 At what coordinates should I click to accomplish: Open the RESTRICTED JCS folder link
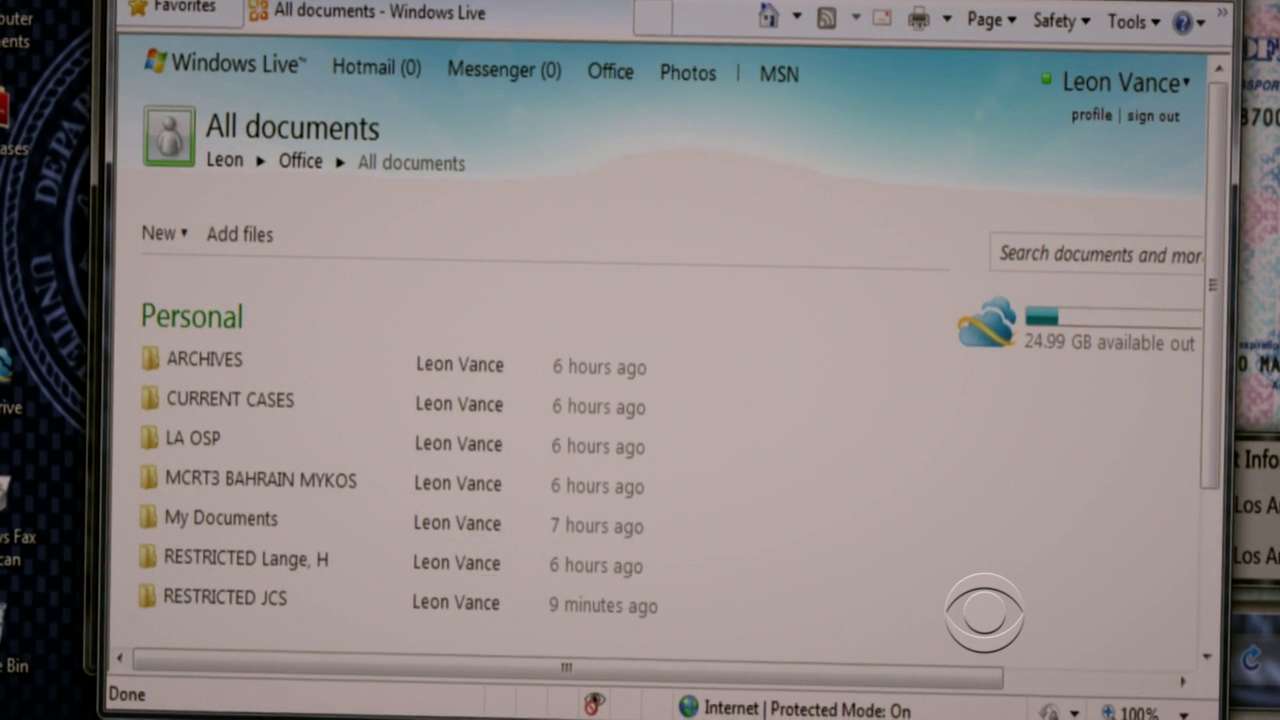225,597
